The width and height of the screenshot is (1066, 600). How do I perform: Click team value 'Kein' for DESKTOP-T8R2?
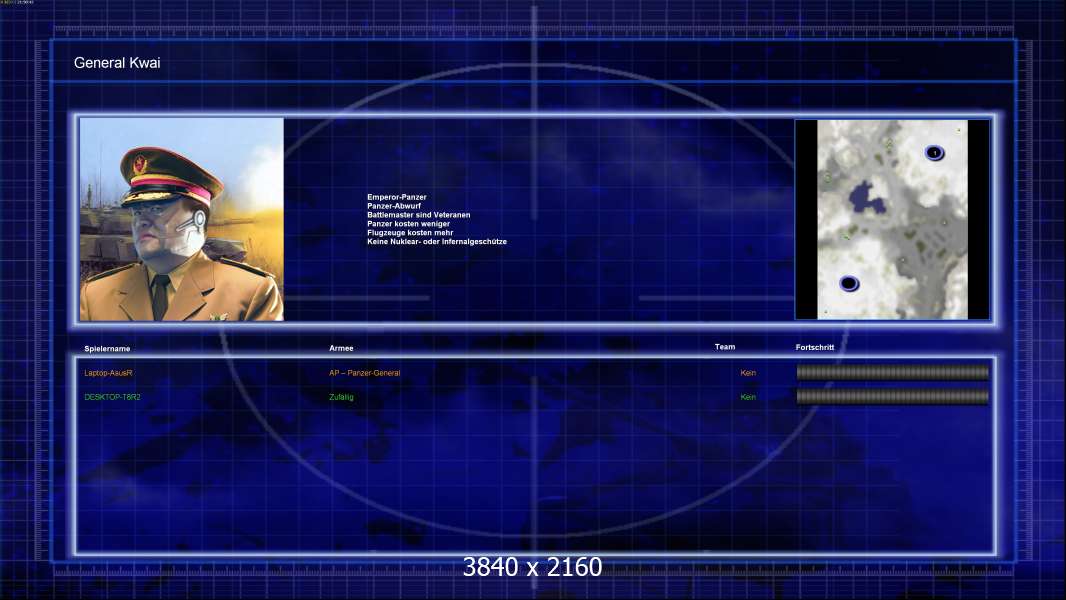[748, 397]
